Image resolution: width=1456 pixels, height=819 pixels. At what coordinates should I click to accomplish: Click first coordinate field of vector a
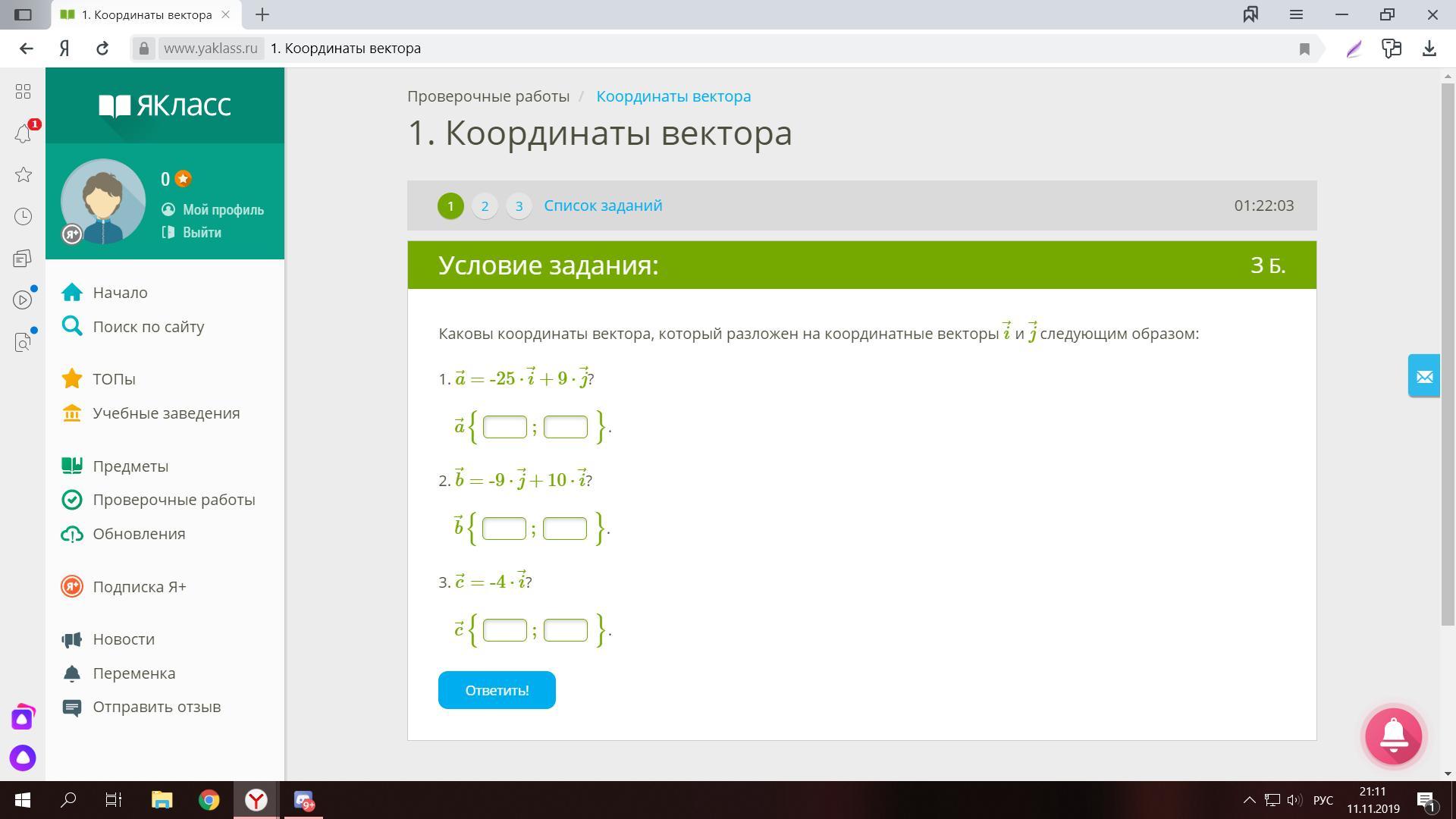(x=504, y=427)
